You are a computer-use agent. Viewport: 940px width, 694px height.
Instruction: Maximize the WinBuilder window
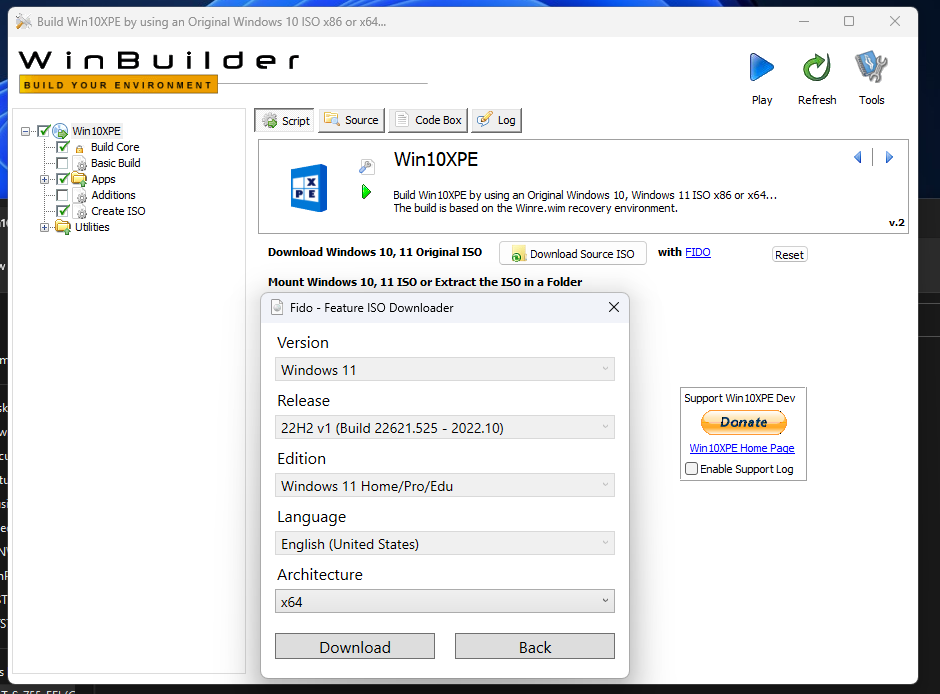849,22
